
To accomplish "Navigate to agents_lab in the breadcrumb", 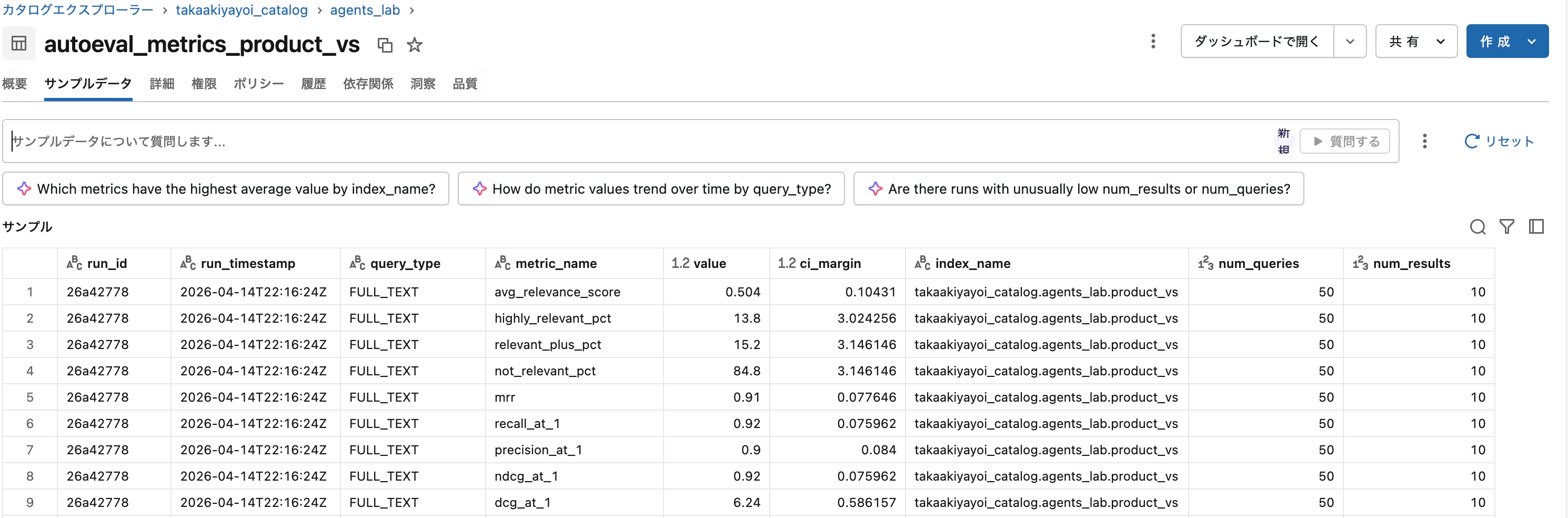I will tap(364, 10).
